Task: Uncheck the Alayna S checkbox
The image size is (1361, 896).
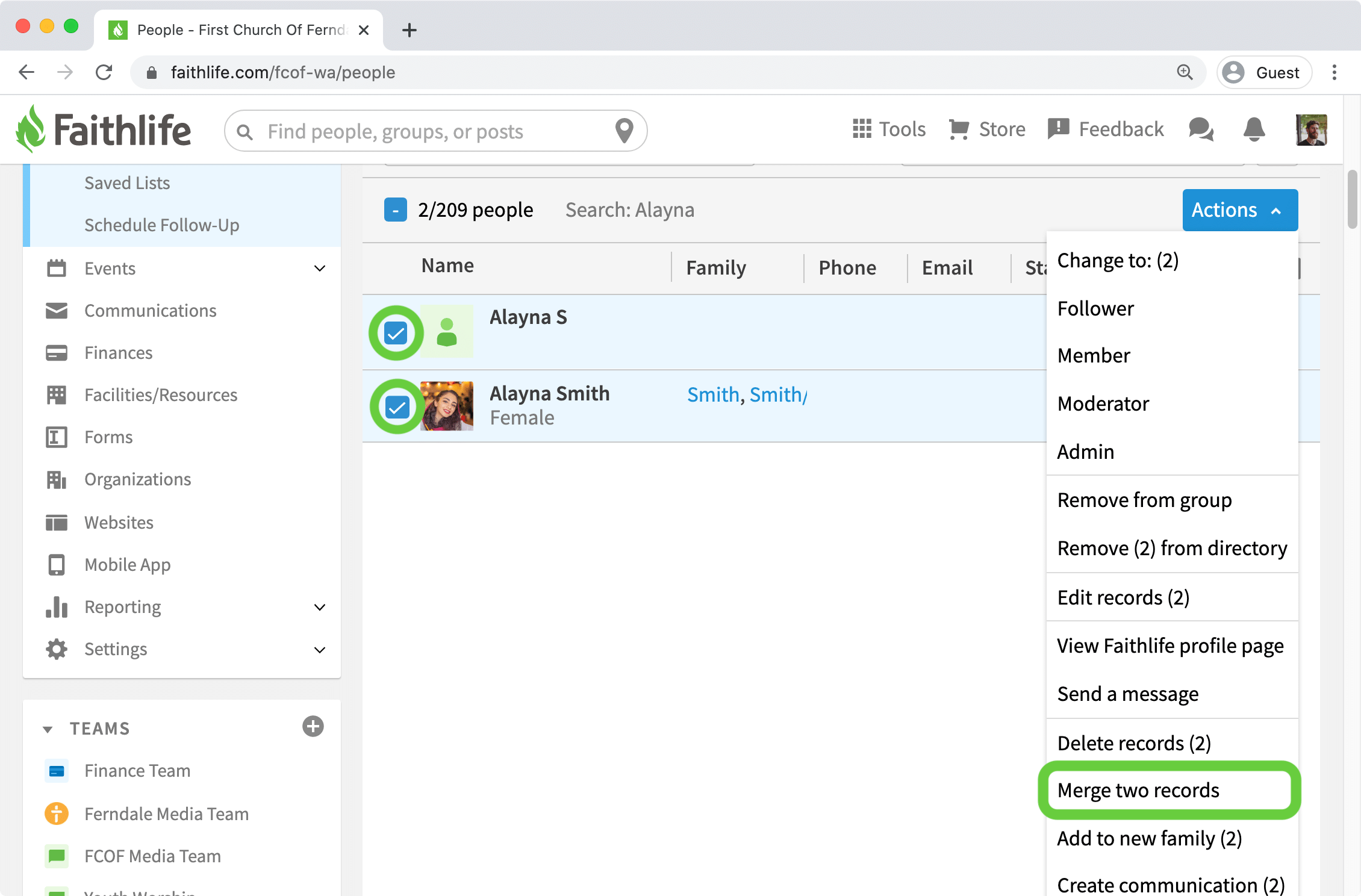Action: coord(396,332)
